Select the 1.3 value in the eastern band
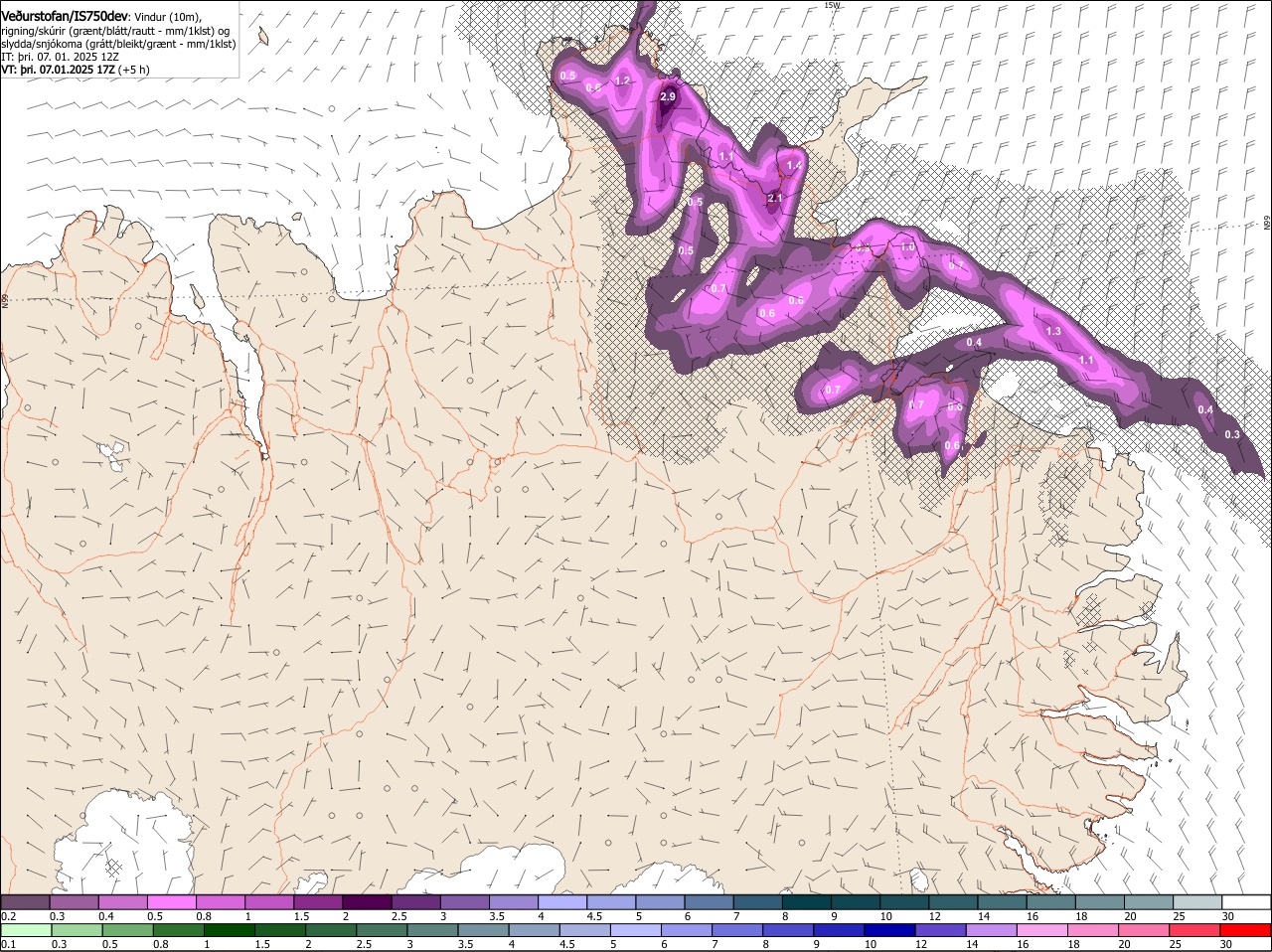Screen dimensions: 1272x952 pos(1053,331)
